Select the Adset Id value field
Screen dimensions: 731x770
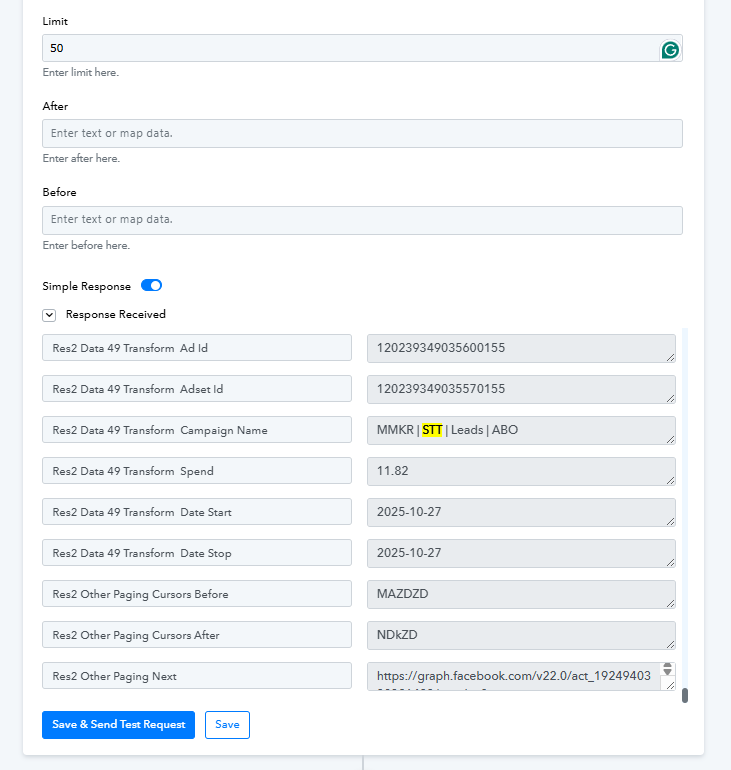(521, 389)
